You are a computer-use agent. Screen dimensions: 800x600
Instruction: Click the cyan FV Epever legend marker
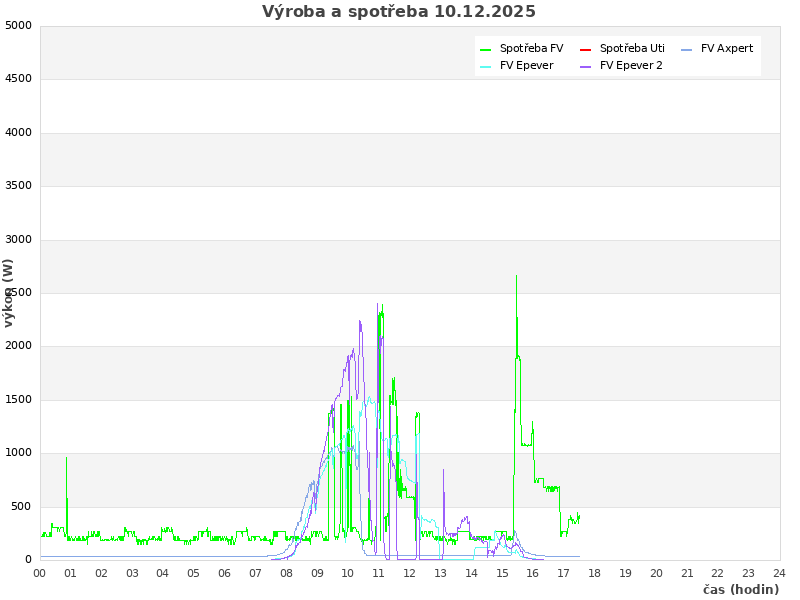click(486, 66)
